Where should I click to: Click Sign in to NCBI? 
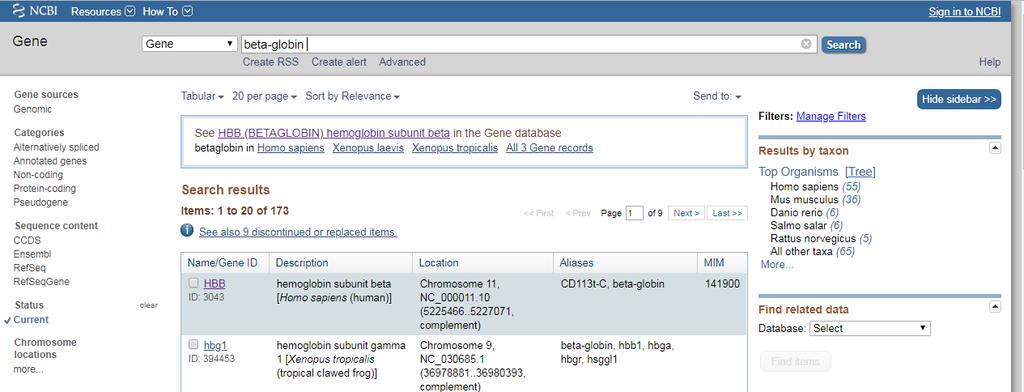click(x=965, y=12)
